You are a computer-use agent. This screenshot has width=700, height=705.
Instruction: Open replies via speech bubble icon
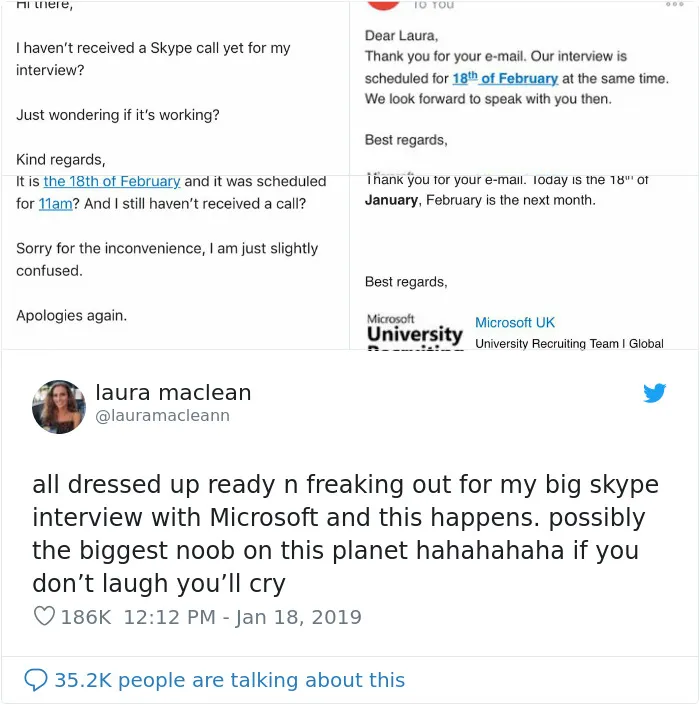click(x=36, y=680)
